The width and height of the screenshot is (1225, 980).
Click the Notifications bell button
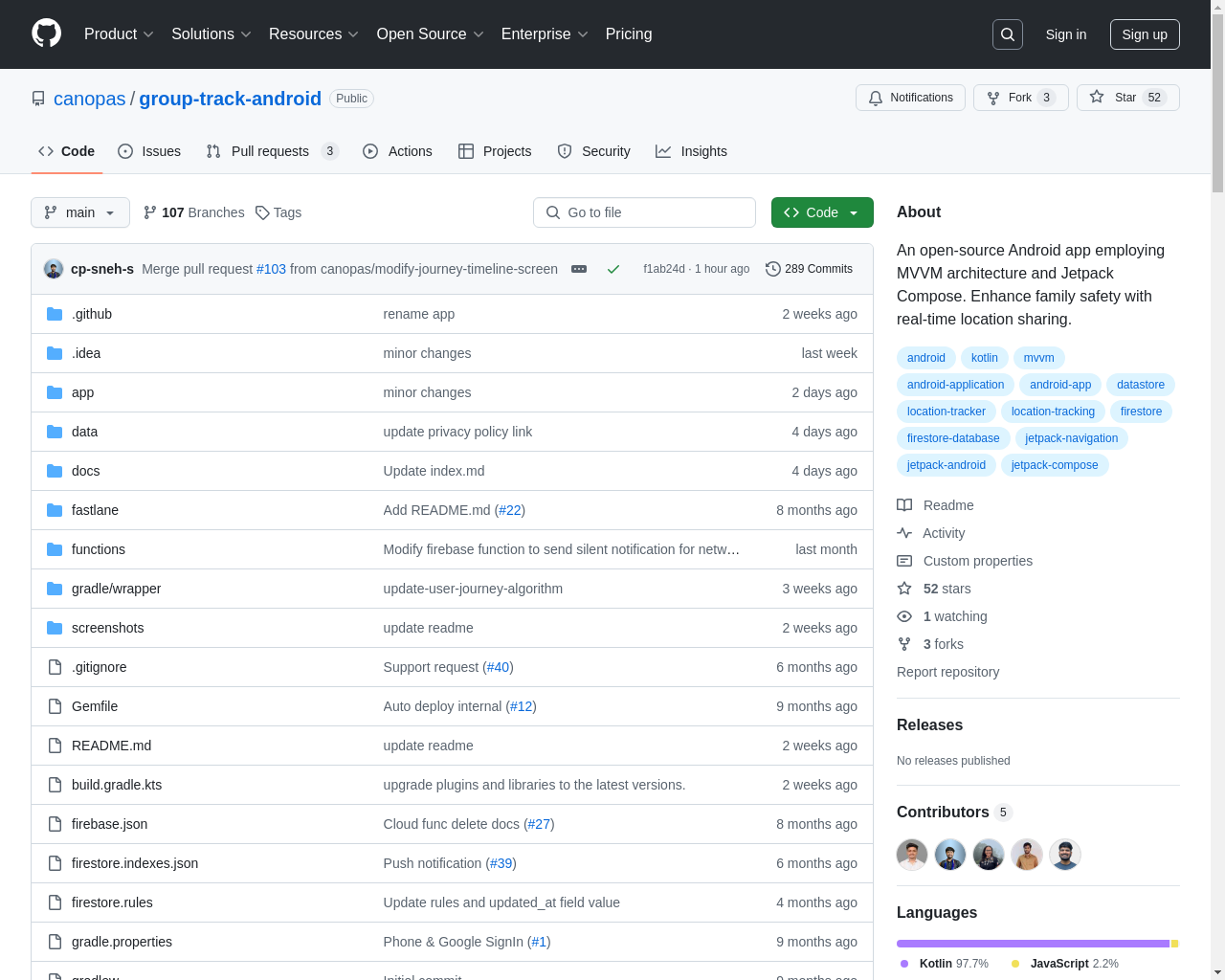click(x=910, y=98)
